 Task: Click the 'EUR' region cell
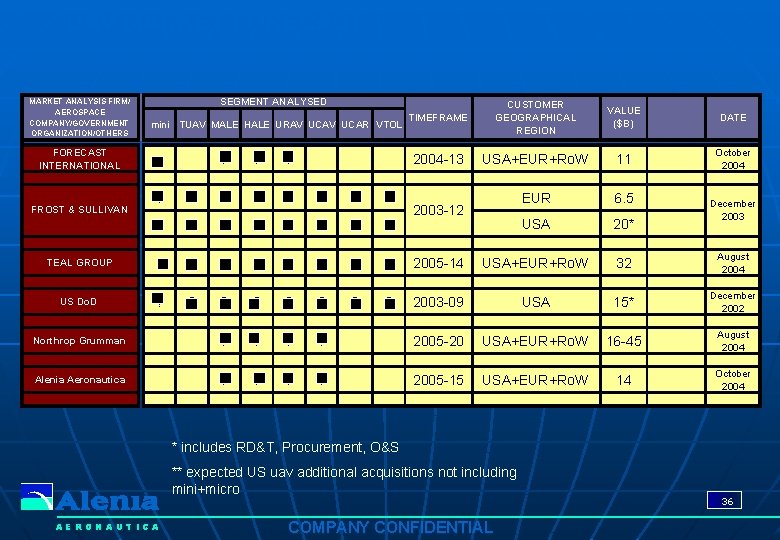click(x=536, y=198)
